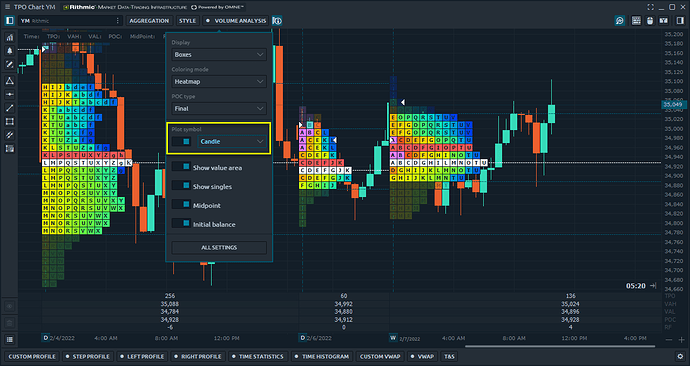Viewport: 690px width, 366px height.
Task: Click the zoom in plus icon on time axis
Action: pos(681,340)
